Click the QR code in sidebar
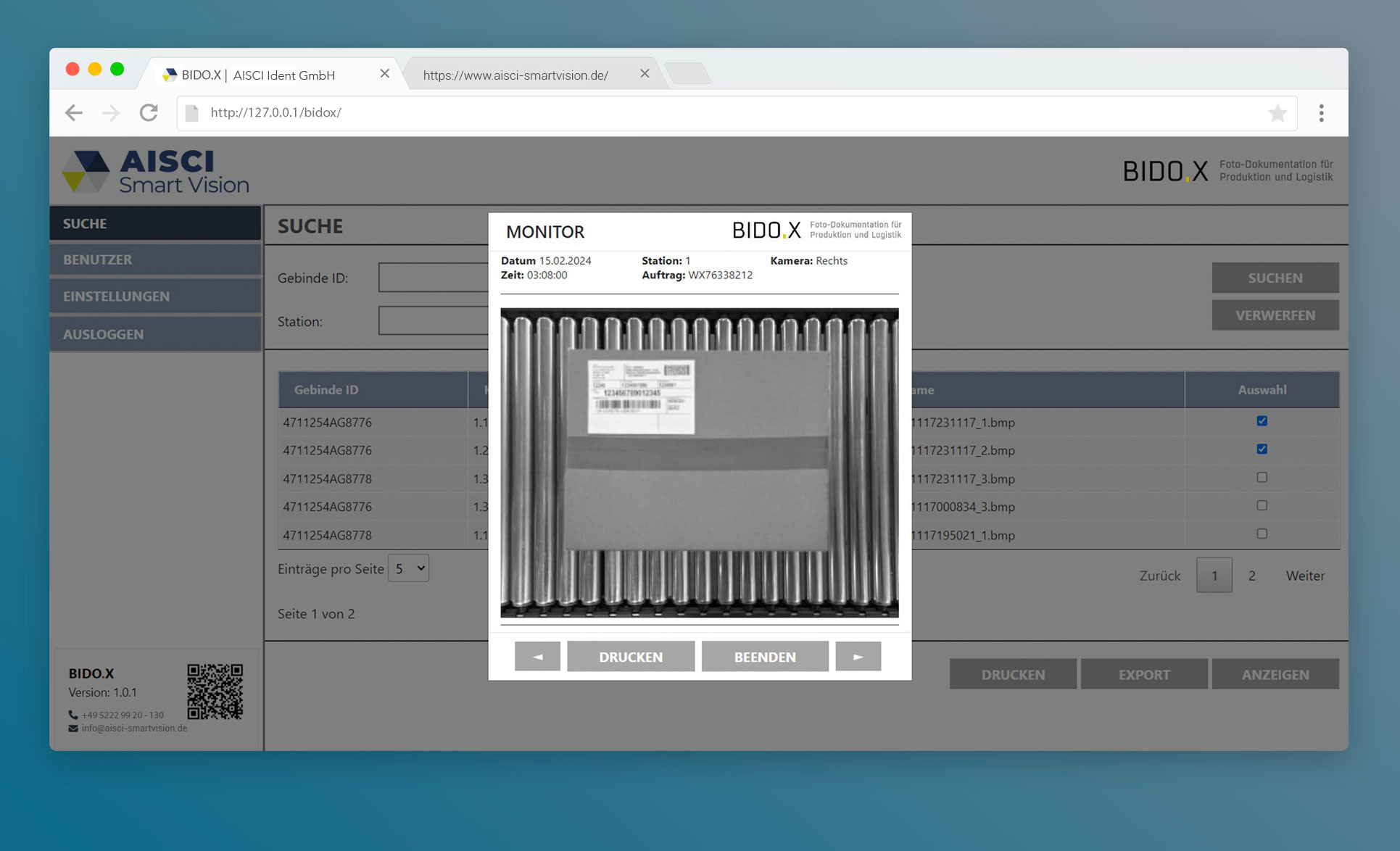Viewport: 1400px width, 851px height. pyautogui.click(x=215, y=691)
